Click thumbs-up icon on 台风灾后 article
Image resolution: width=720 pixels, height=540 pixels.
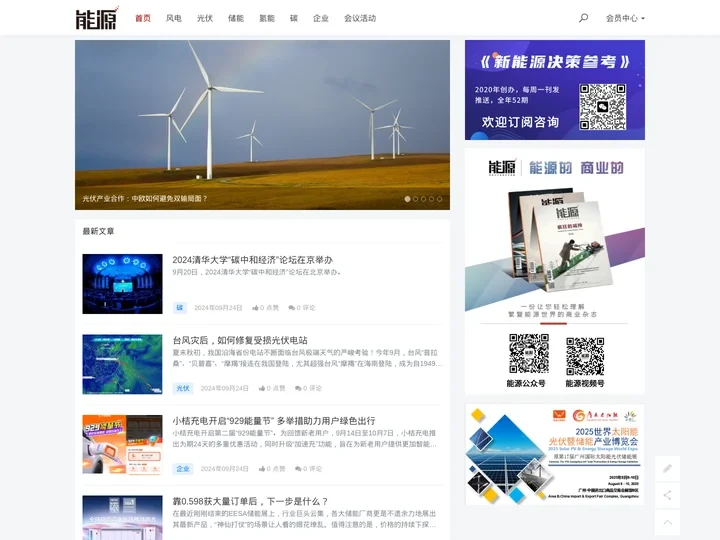pos(262,388)
